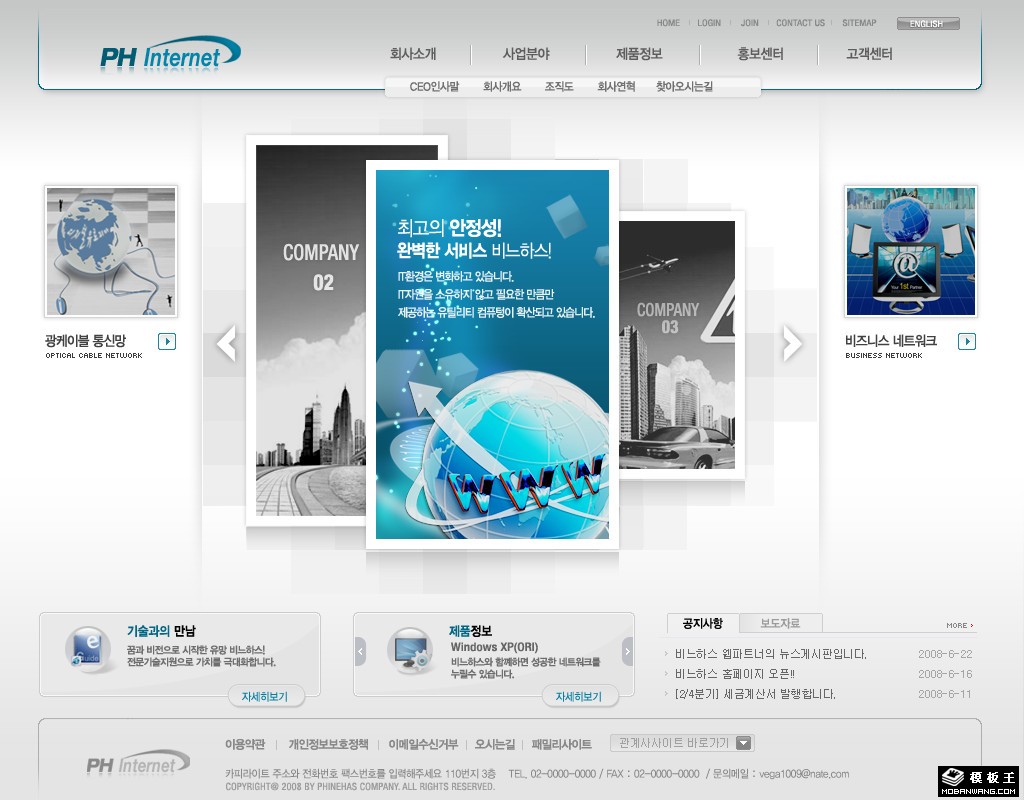Click the PH Internet logo in header
The height and width of the screenshot is (800, 1024).
point(170,54)
